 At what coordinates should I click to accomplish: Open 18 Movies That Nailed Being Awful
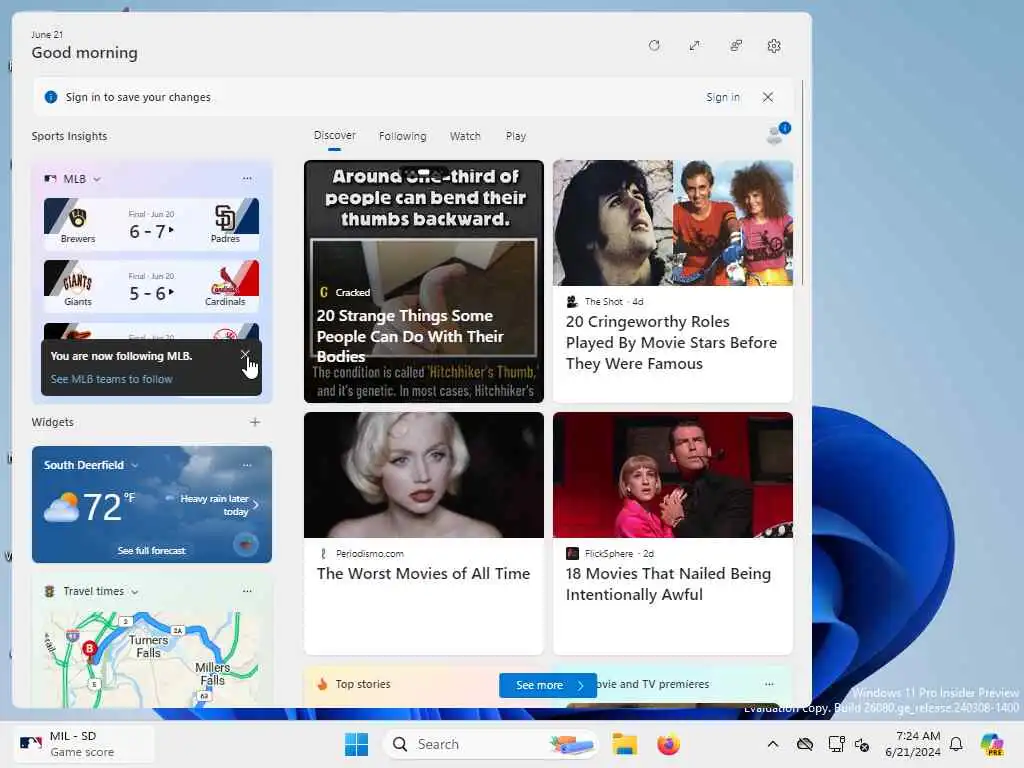point(673,533)
